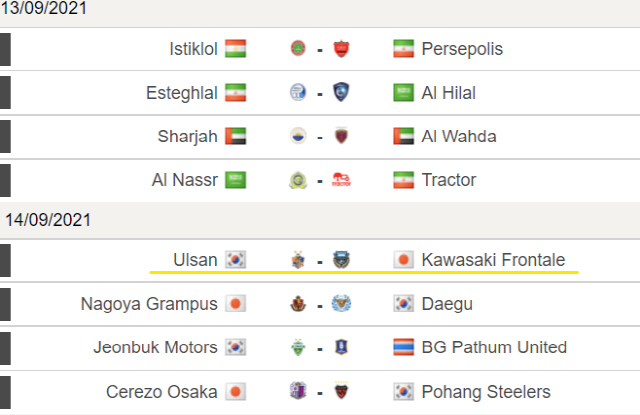Screen dimensions: 640x415
Task: Click the Sharjah club crest
Action: pos(298,136)
